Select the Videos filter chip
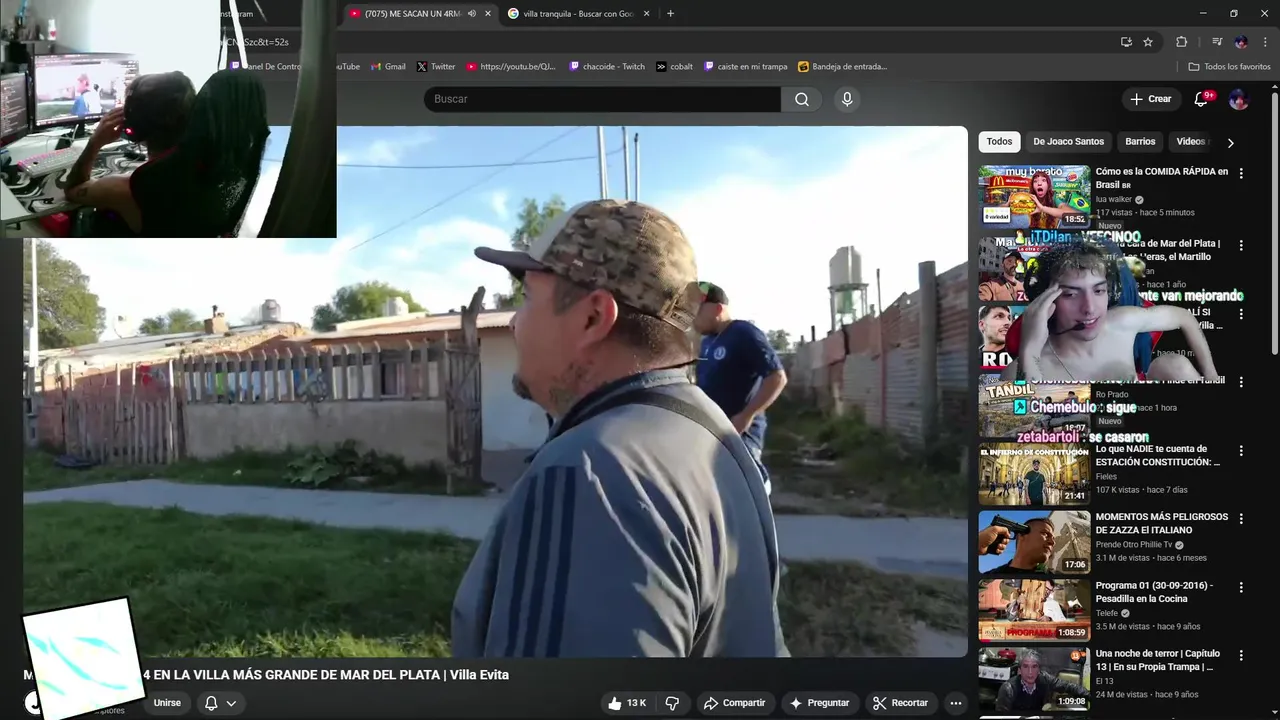Viewport: 1280px width, 720px height. [1190, 142]
